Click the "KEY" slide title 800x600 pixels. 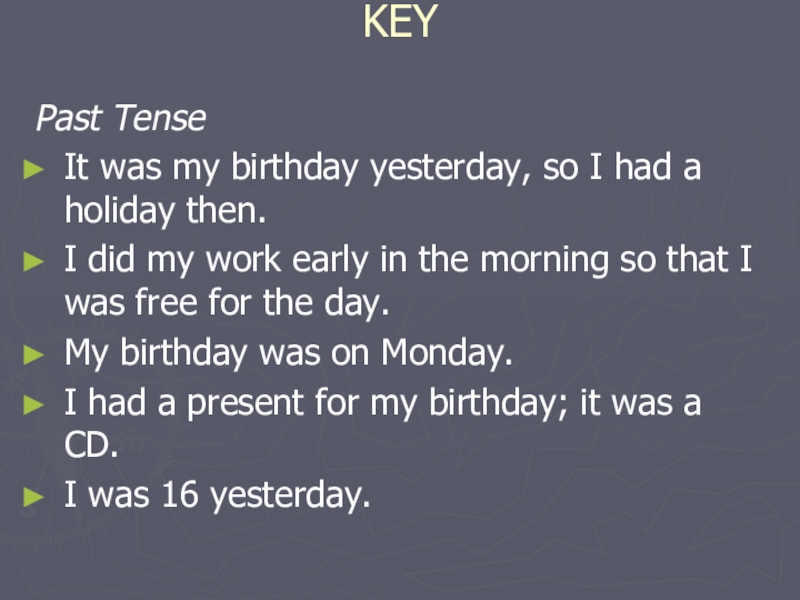pos(400,22)
